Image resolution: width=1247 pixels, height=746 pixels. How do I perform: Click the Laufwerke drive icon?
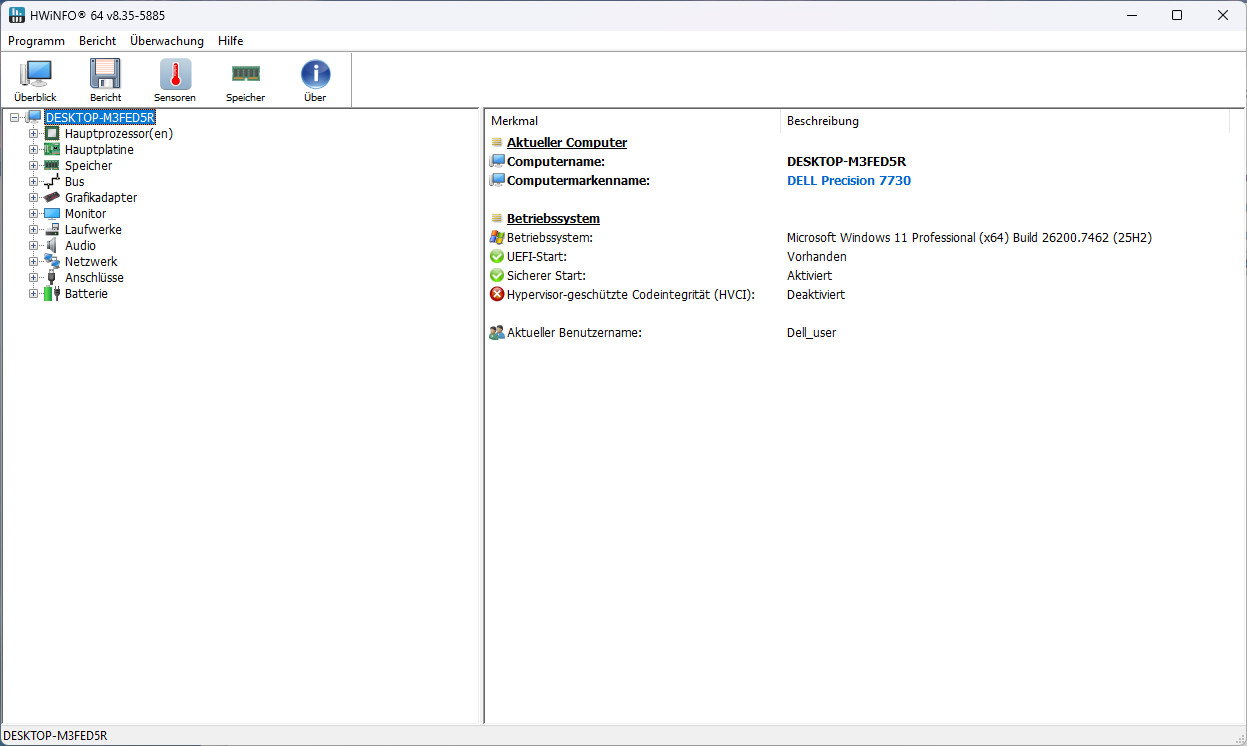click(x=52, y=230)
